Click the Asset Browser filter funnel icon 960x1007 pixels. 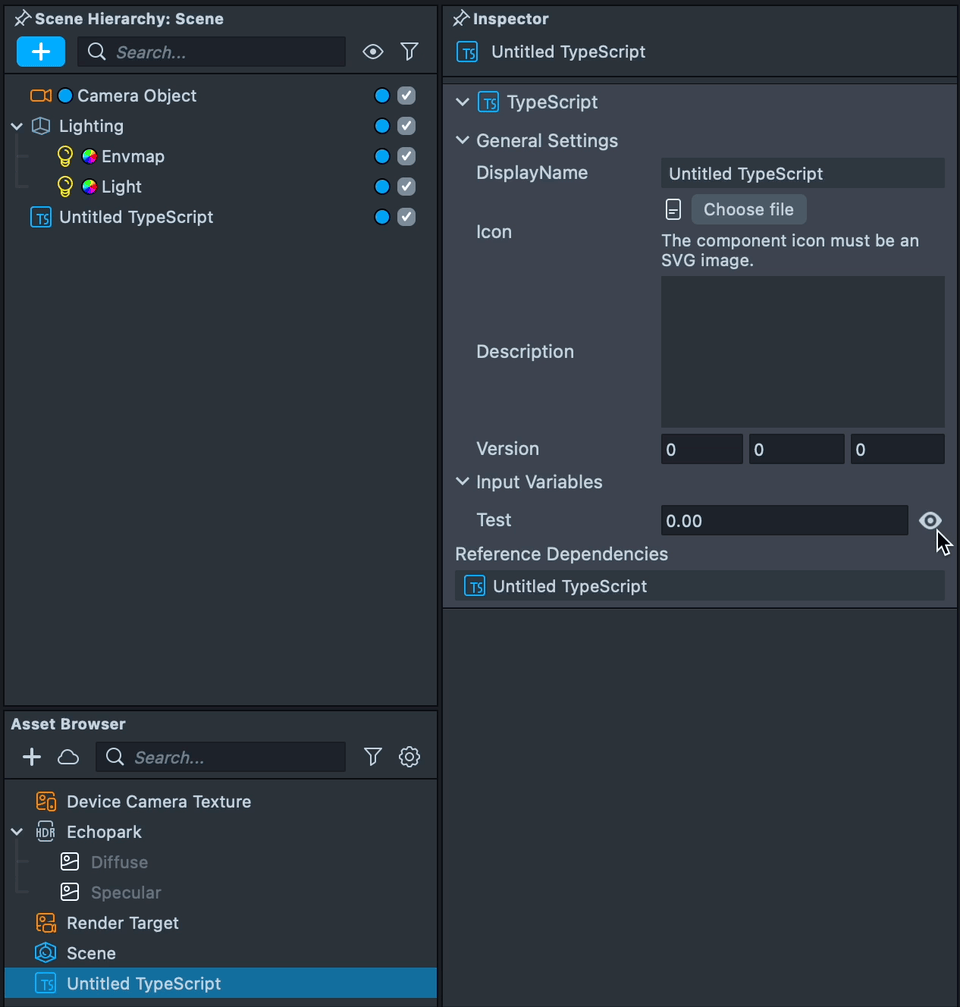coord(373,757)
